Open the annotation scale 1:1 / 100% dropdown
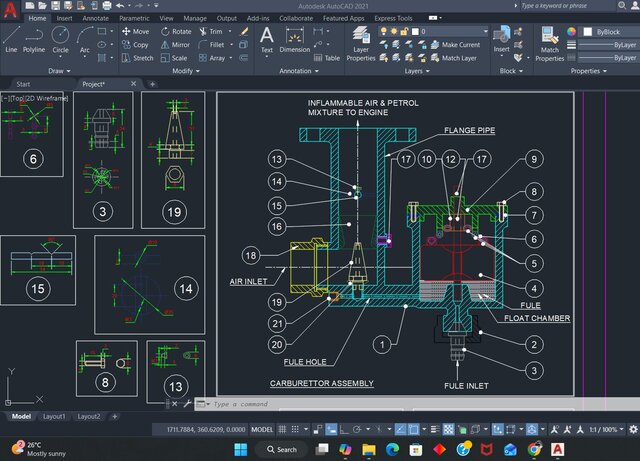640x461 pixels. click(x=606, y=429)
